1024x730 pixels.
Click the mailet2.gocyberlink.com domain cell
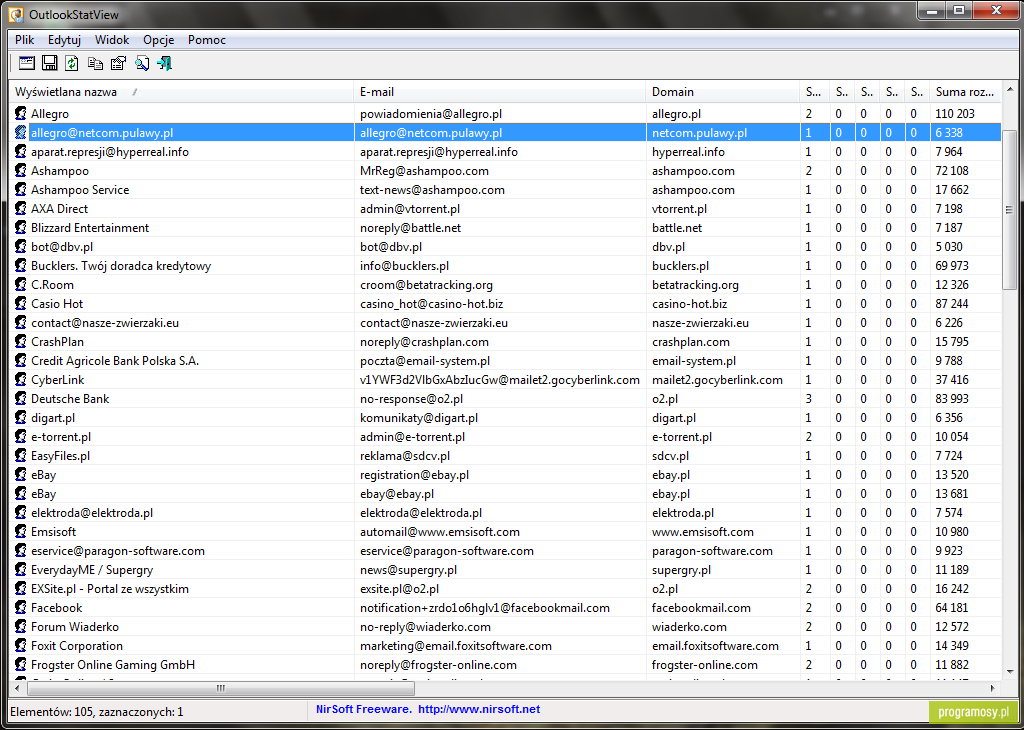click(717, 379)
